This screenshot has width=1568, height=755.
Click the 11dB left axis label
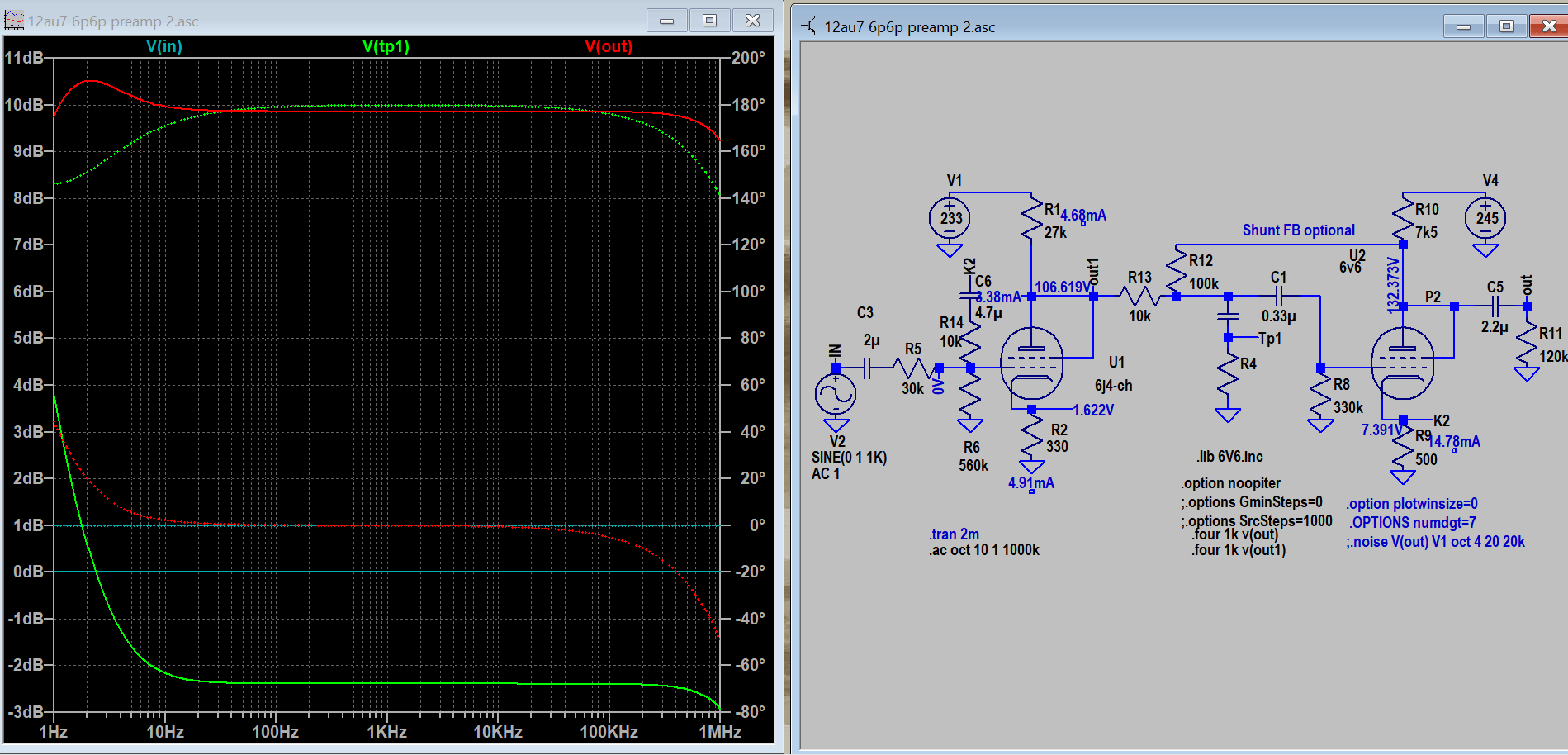point(24,58)
